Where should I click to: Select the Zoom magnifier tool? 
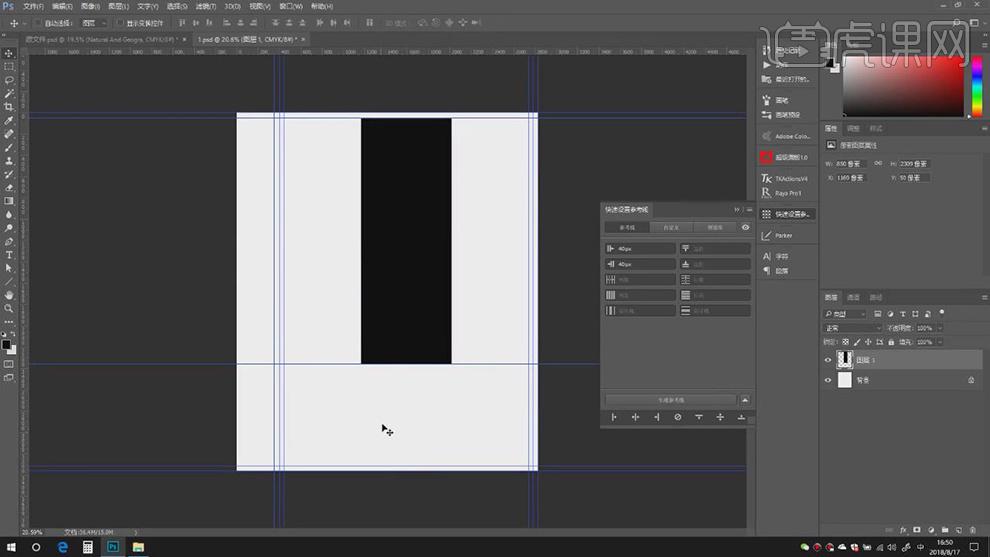coord(9,309)
